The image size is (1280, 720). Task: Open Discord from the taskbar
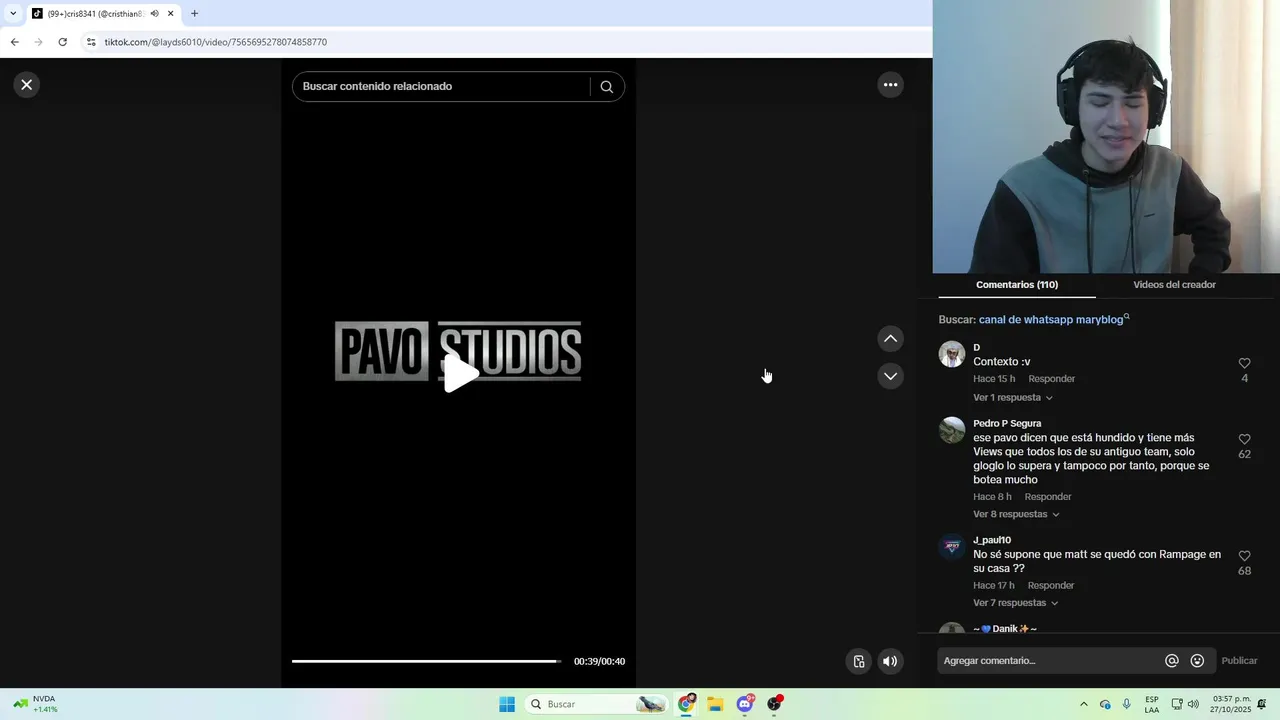point(745,704)
